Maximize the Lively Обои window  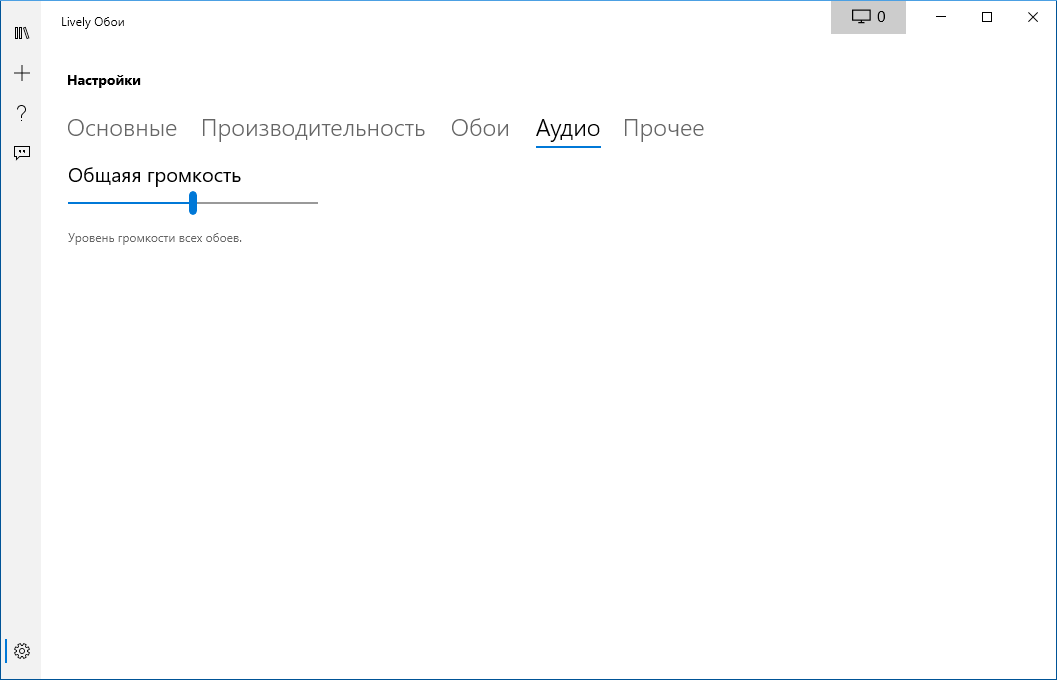987,17
